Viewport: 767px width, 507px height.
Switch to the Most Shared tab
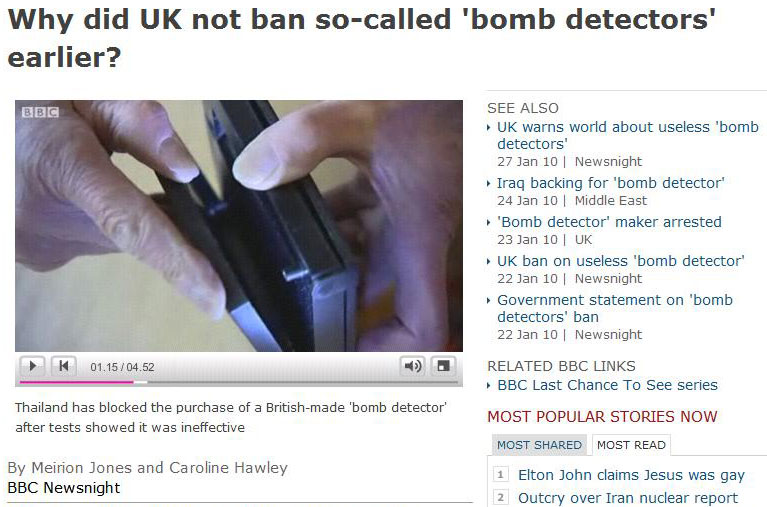(x=539, y=445)
